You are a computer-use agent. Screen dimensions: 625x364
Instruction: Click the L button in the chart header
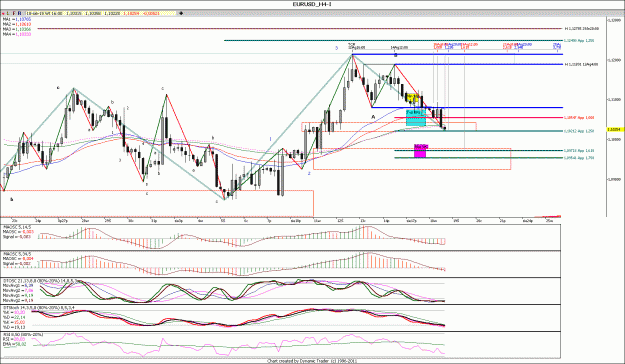tap(8, 13)
